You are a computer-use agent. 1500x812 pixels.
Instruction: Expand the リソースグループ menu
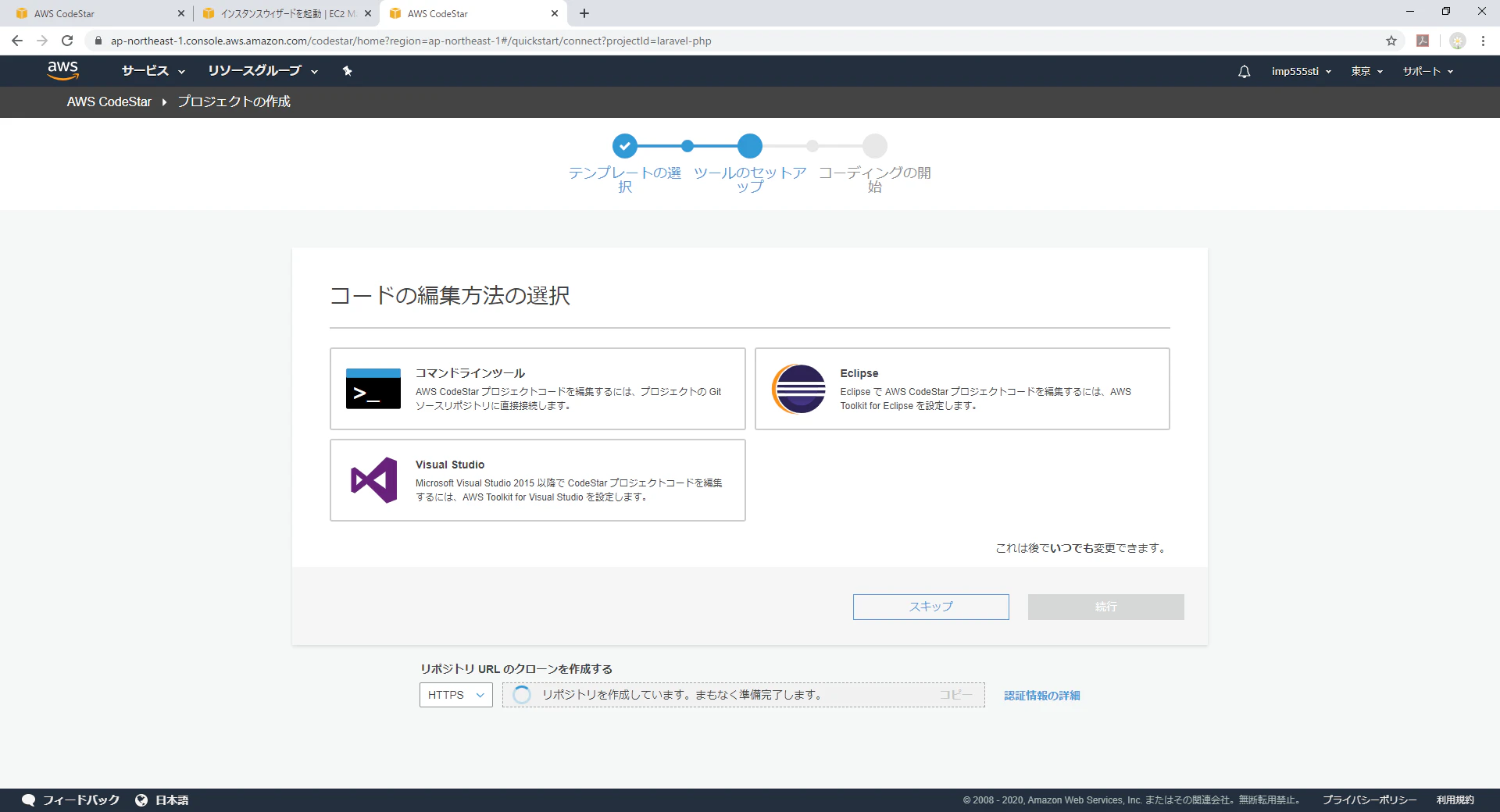(x=262, y=71)
